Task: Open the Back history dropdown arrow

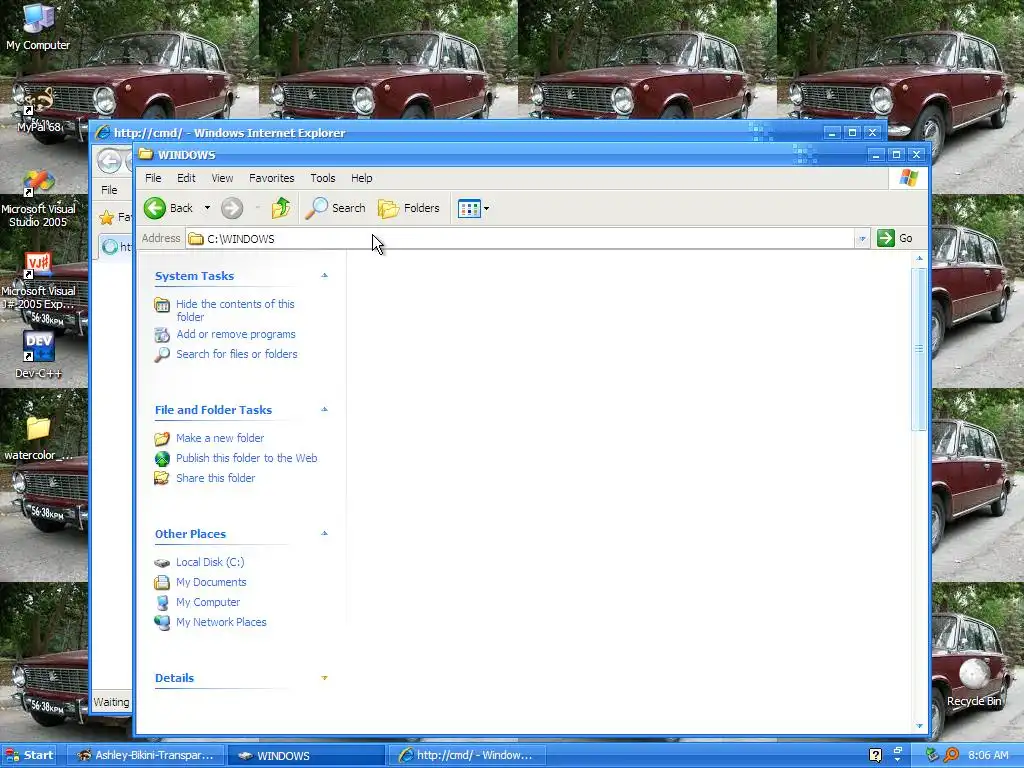Action: point(207,208)
